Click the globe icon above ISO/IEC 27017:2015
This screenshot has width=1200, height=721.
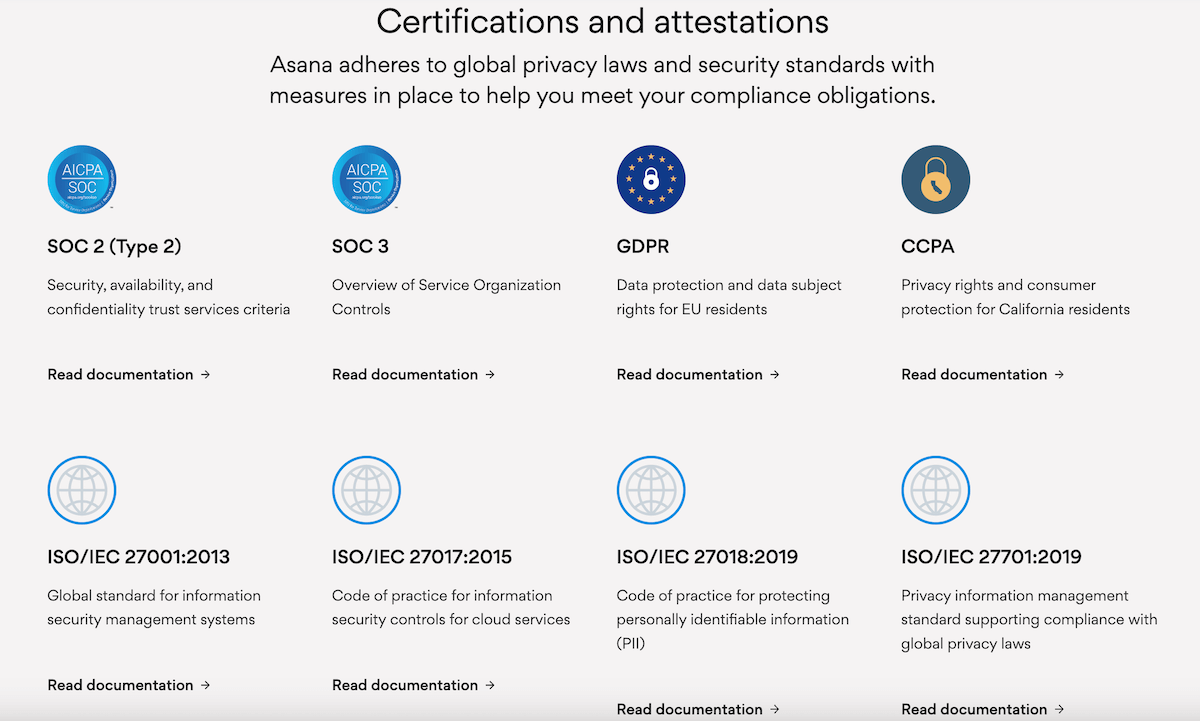(366, 490)
